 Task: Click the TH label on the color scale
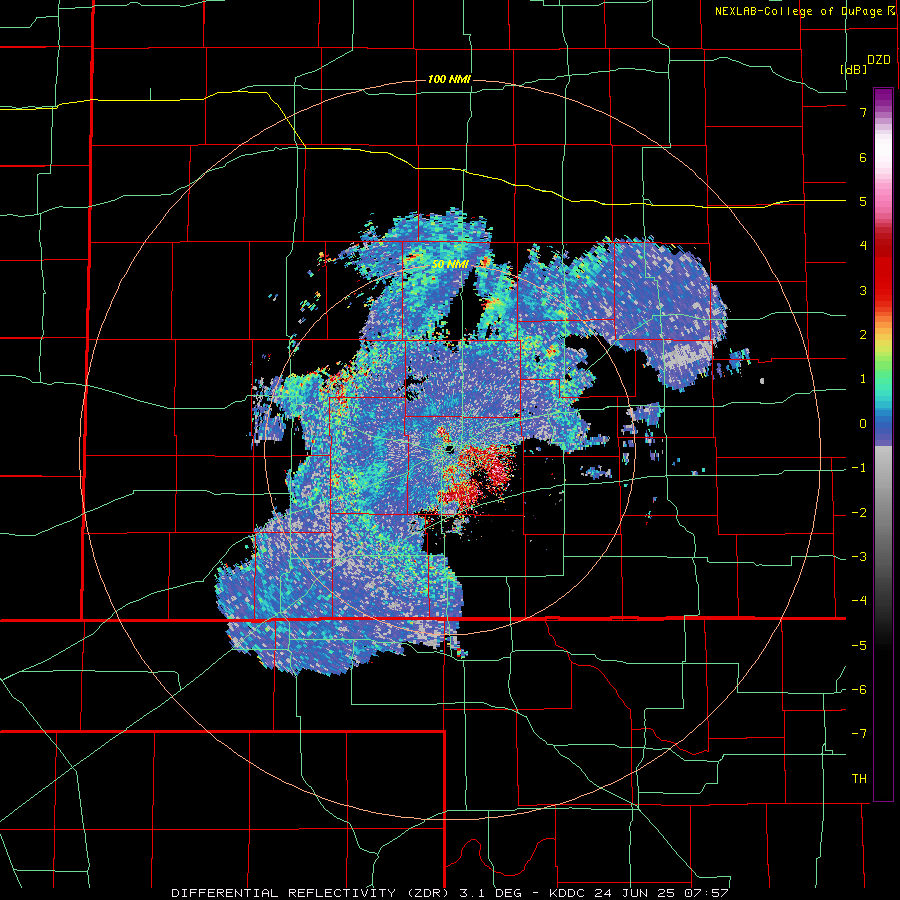pyautogui.click(x=859, y=779)
